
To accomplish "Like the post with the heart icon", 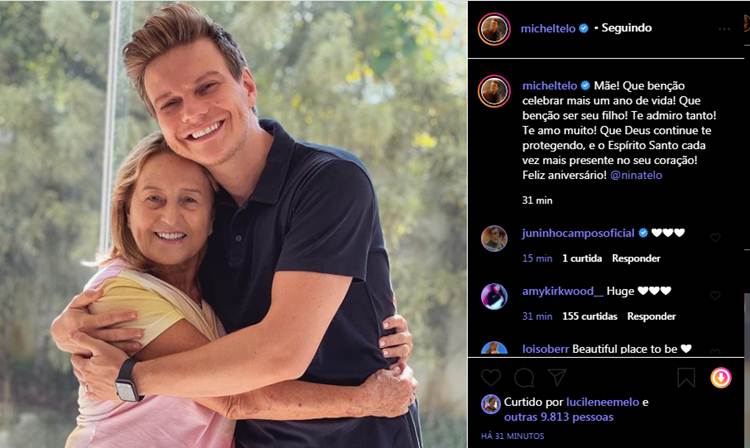I will [x=491, y=377].
